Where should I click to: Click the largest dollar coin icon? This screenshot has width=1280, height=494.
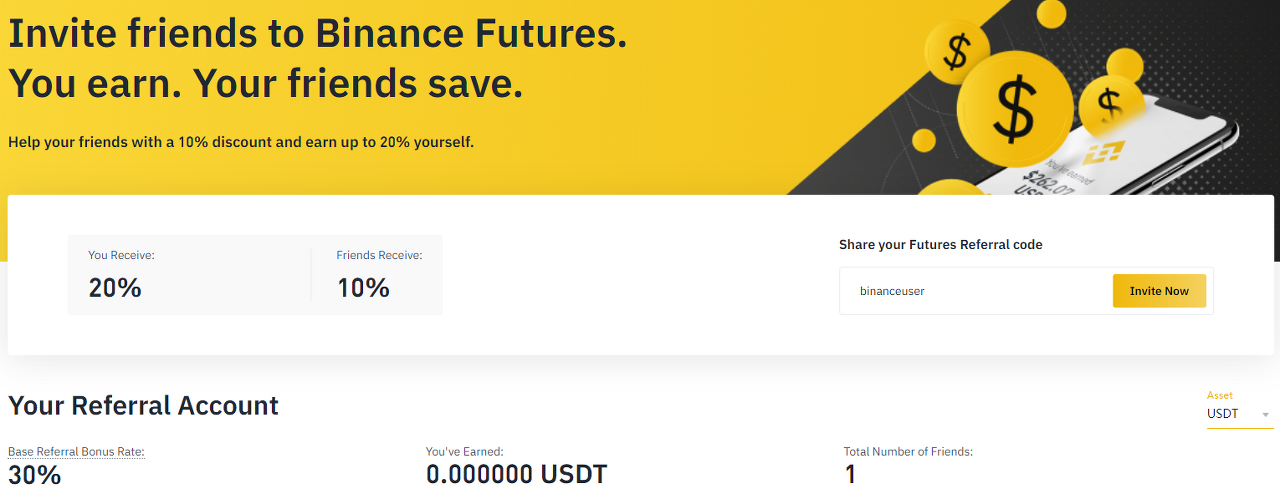[x=1015, y=108]
